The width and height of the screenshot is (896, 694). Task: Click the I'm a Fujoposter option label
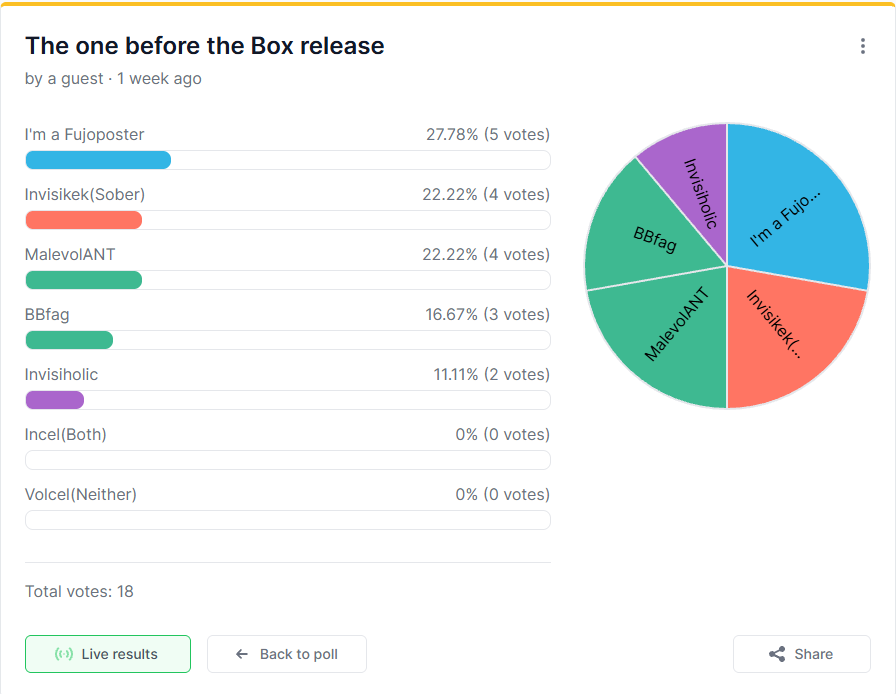click(85, 134)
